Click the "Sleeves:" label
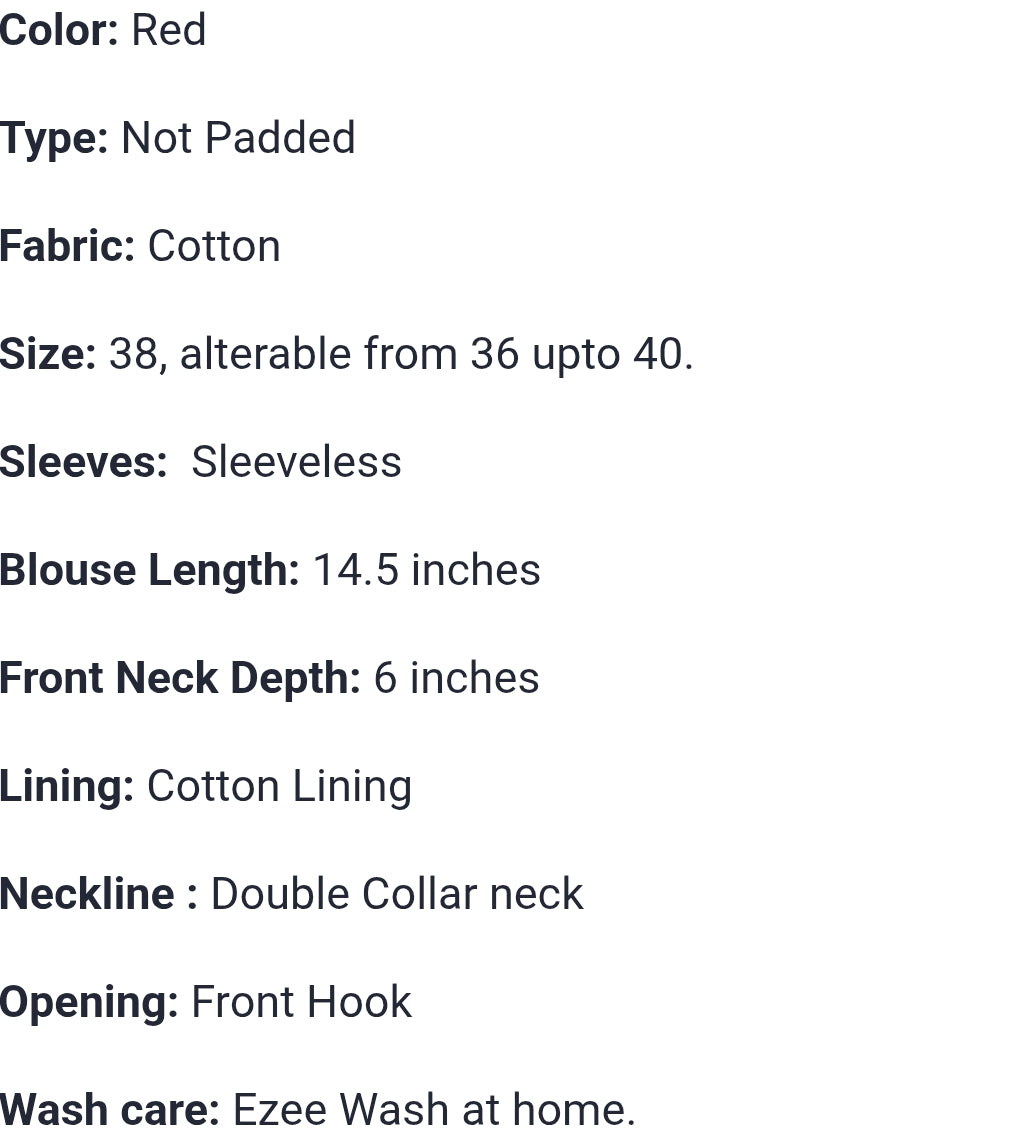The height and width of the screenshot is (1148, 1027). (84, 462)
